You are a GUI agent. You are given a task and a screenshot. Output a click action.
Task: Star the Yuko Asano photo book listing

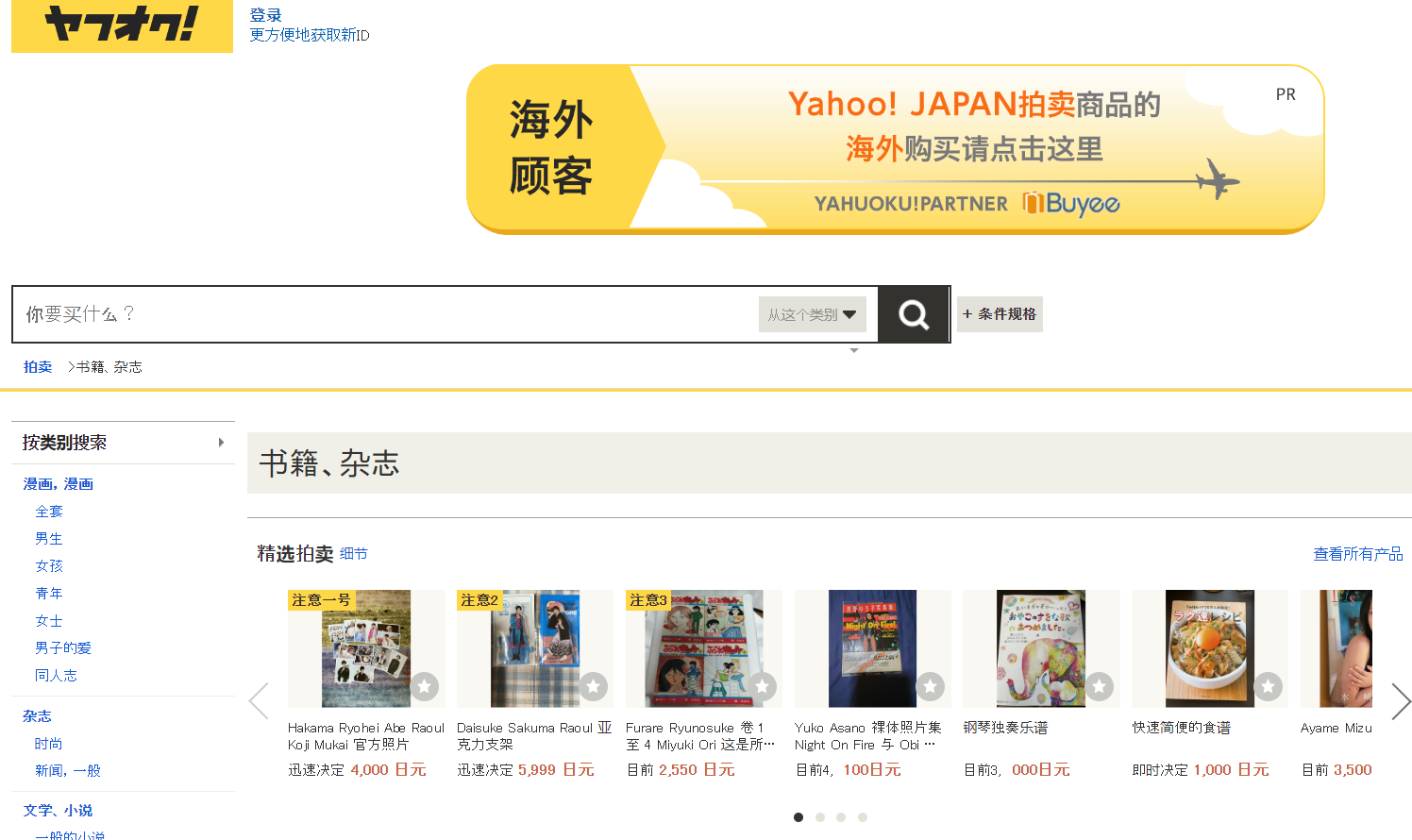click(931, 686)
